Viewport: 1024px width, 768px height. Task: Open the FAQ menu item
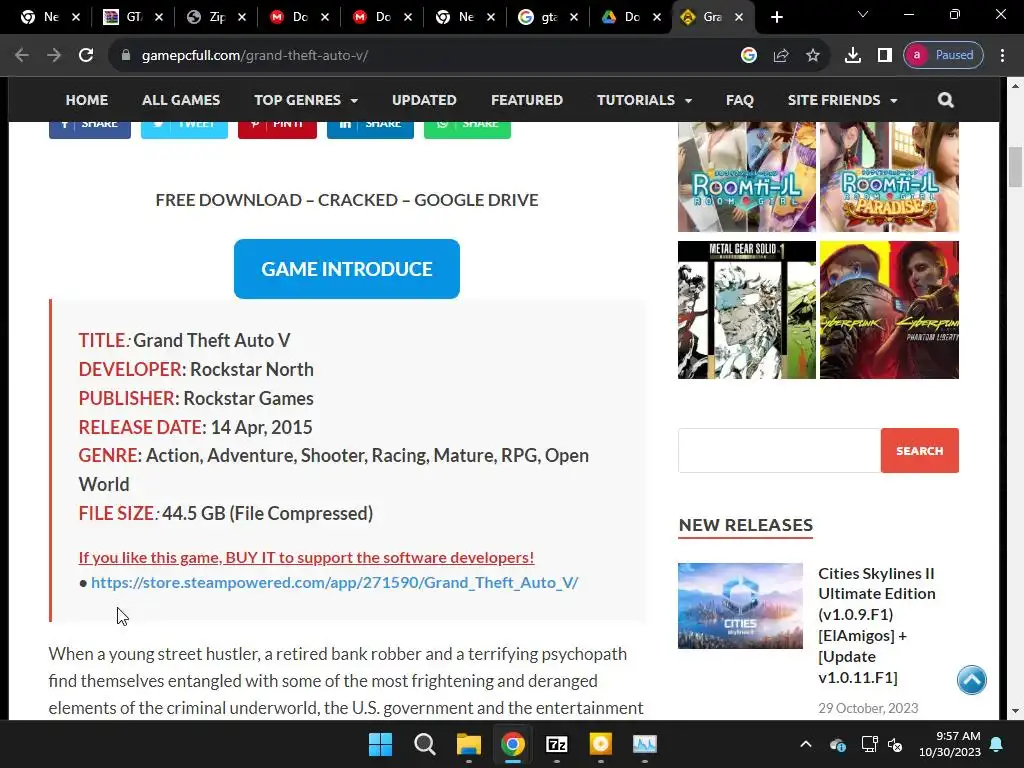[739, 100]
